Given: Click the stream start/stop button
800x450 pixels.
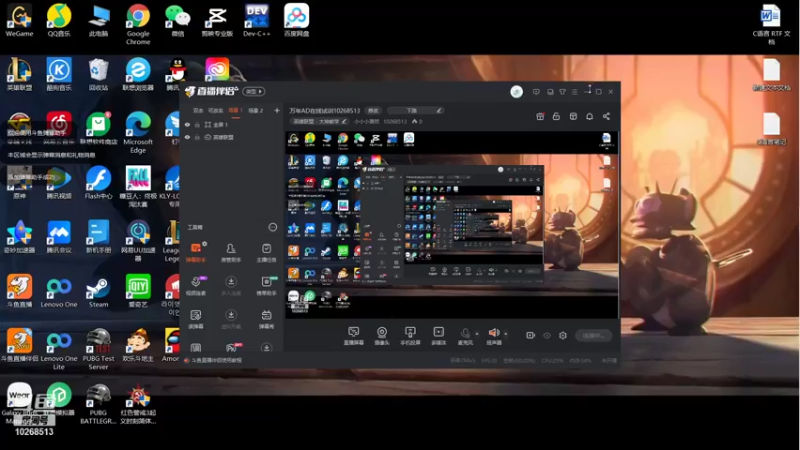Looking at the screenshot, I should [x=593, y=335].
